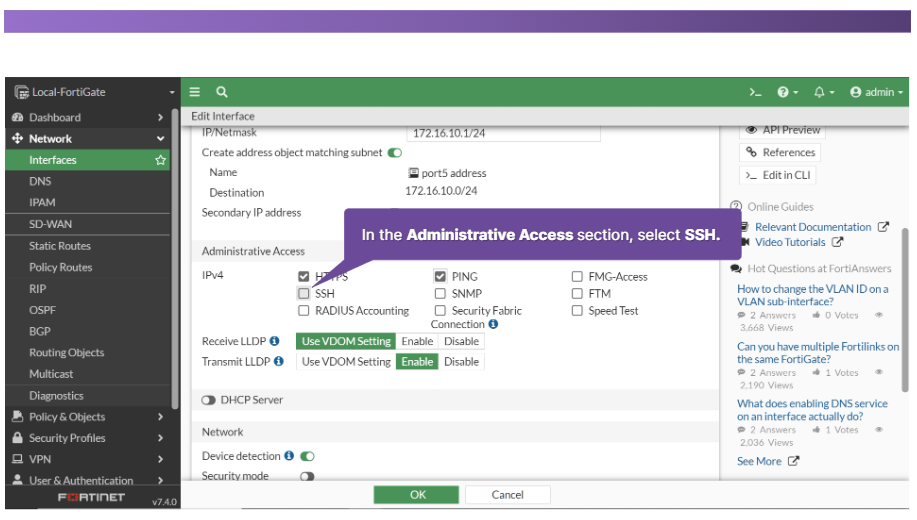The width and height of the screenshot is (917, 520).
Task: Open the search magnifier icon in header
Action: pos(222,92)
